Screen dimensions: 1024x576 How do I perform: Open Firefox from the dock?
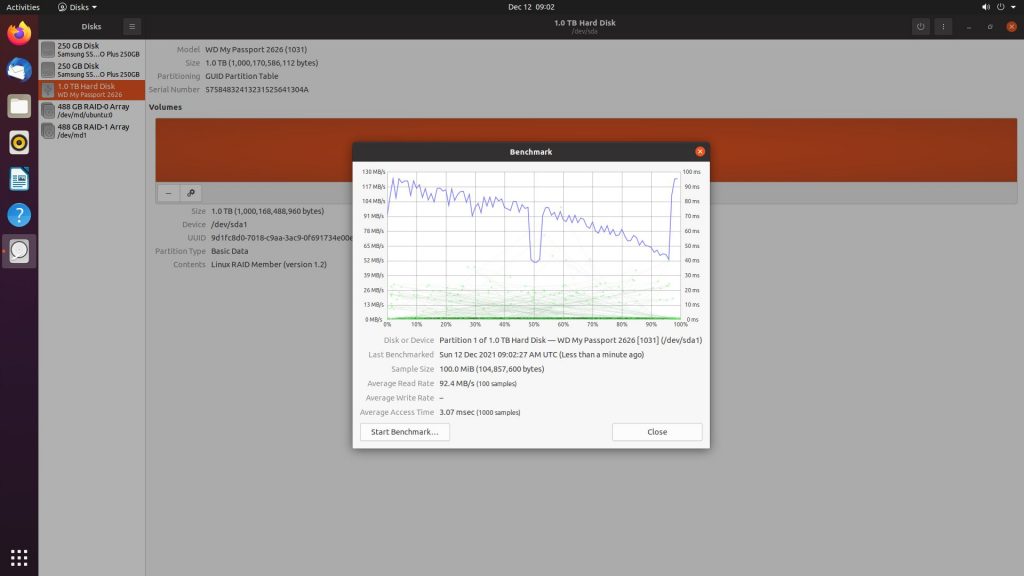coord(19,33)
